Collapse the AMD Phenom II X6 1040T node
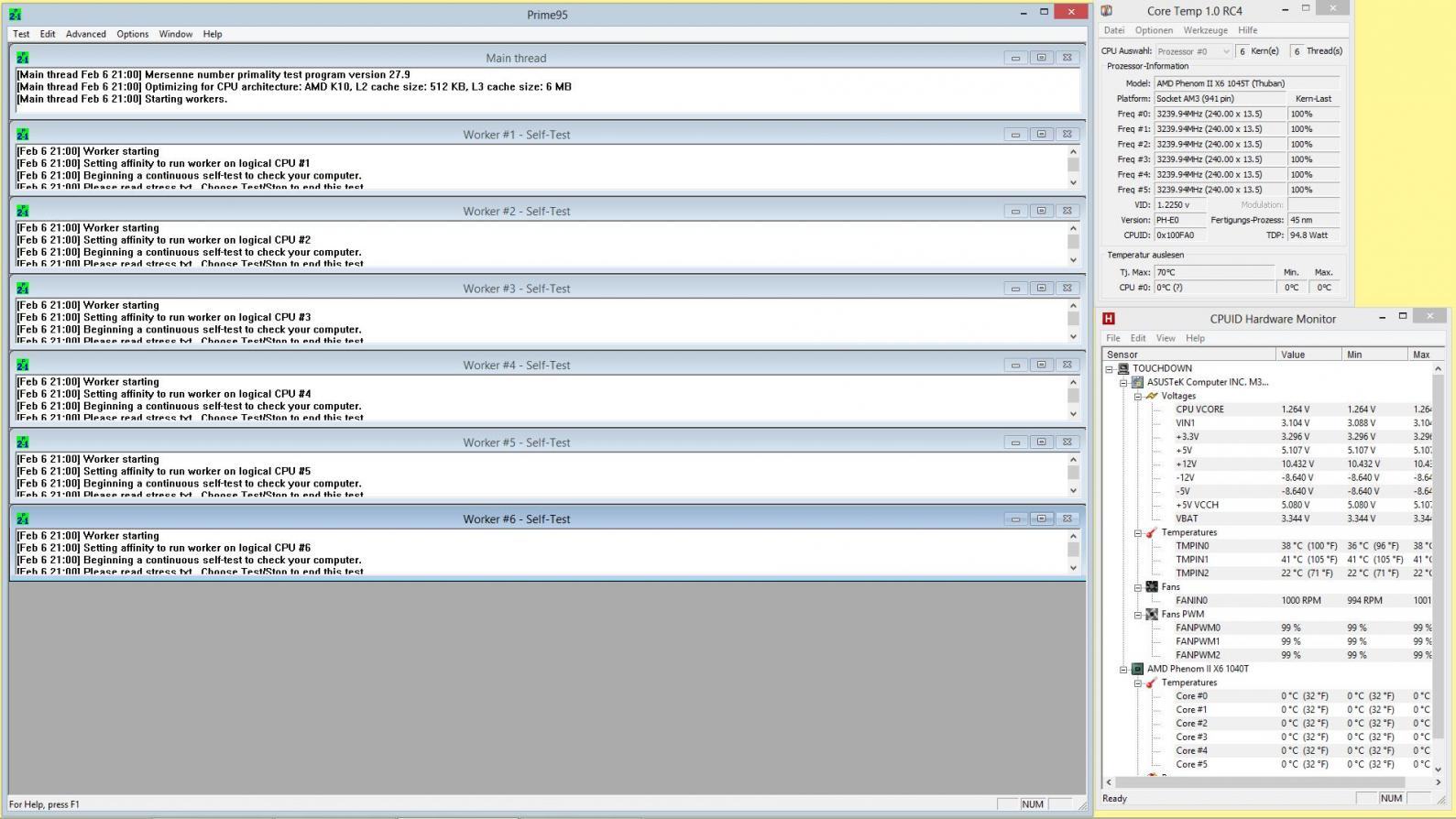 click(x=1123, y=669)
